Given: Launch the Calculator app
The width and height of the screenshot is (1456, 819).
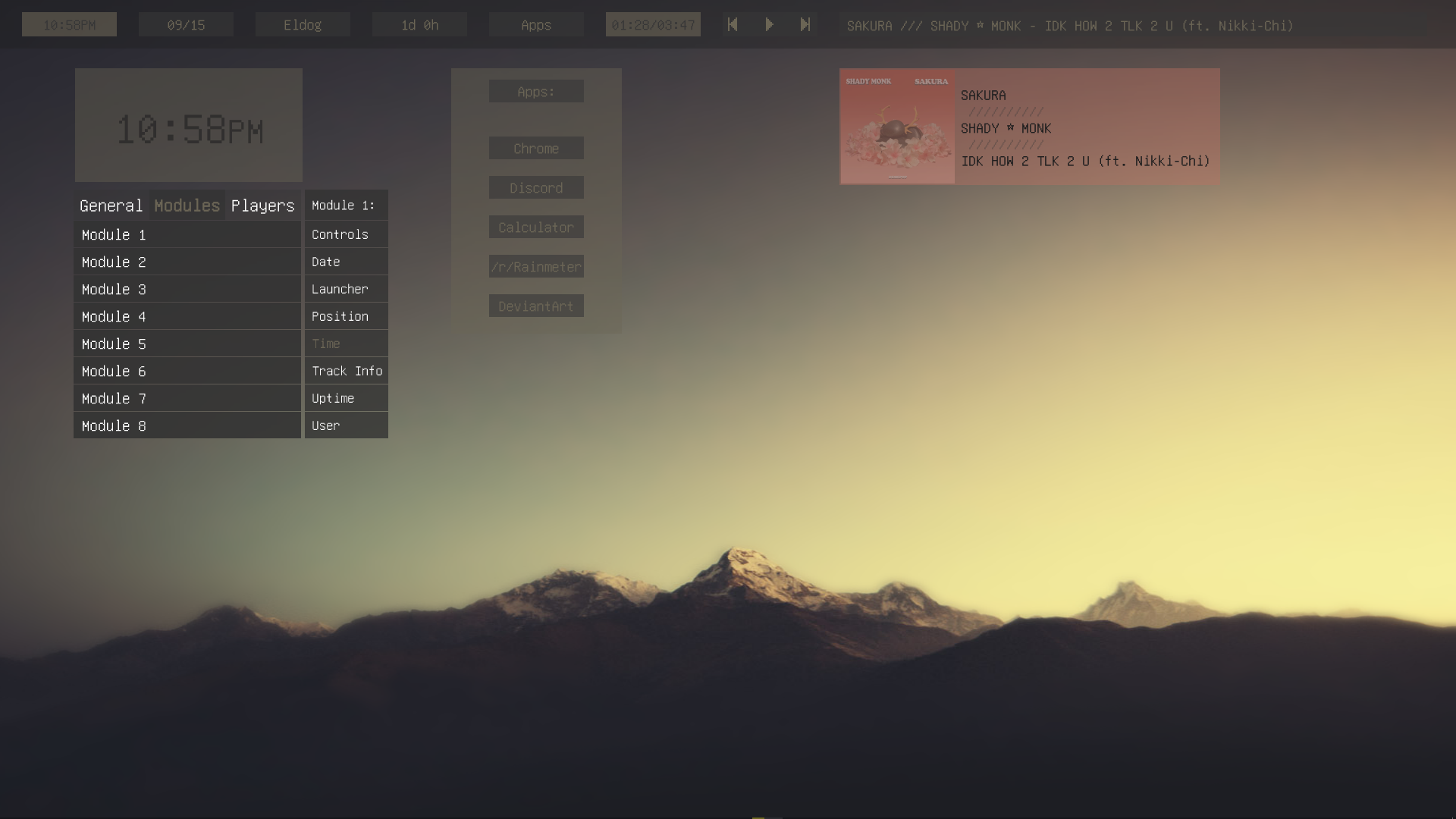Looking at the screenshot, I should [x=536, y=227].
